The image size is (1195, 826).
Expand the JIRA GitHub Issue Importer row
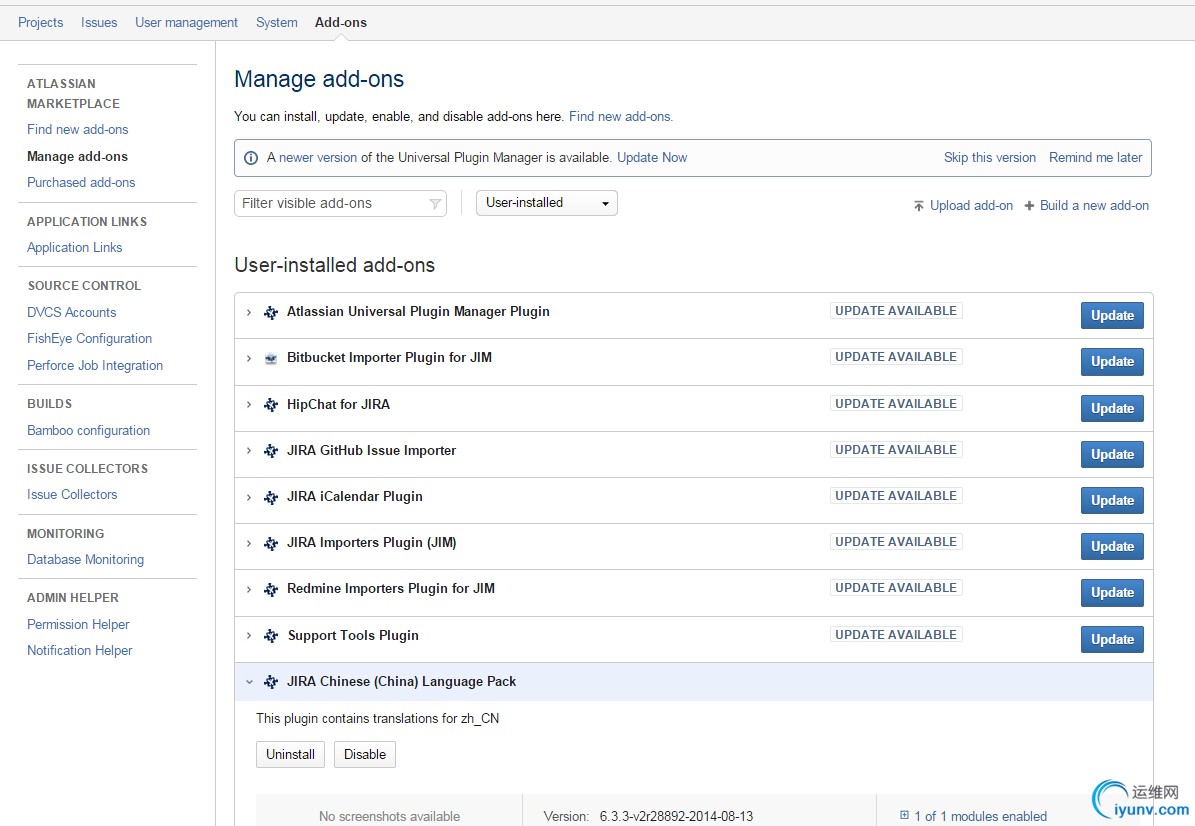tap(248, 451)
